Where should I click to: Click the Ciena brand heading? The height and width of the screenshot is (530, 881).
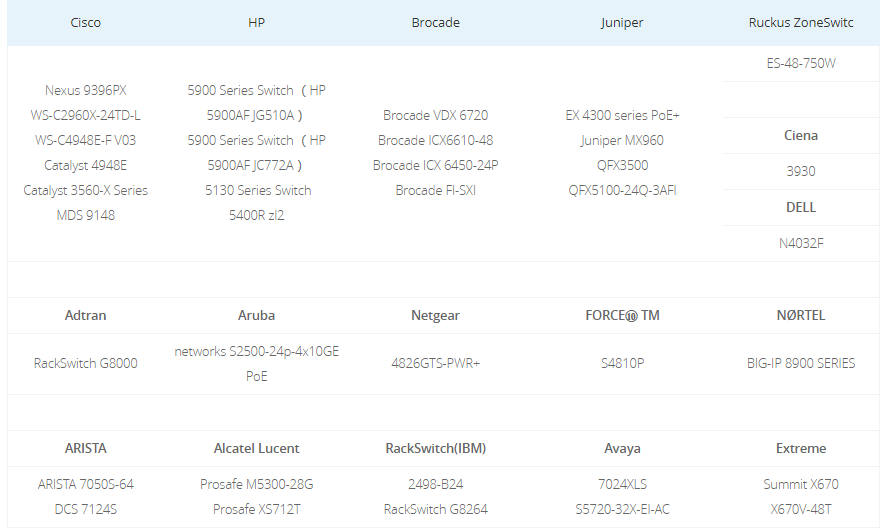(x=801, y=135)
